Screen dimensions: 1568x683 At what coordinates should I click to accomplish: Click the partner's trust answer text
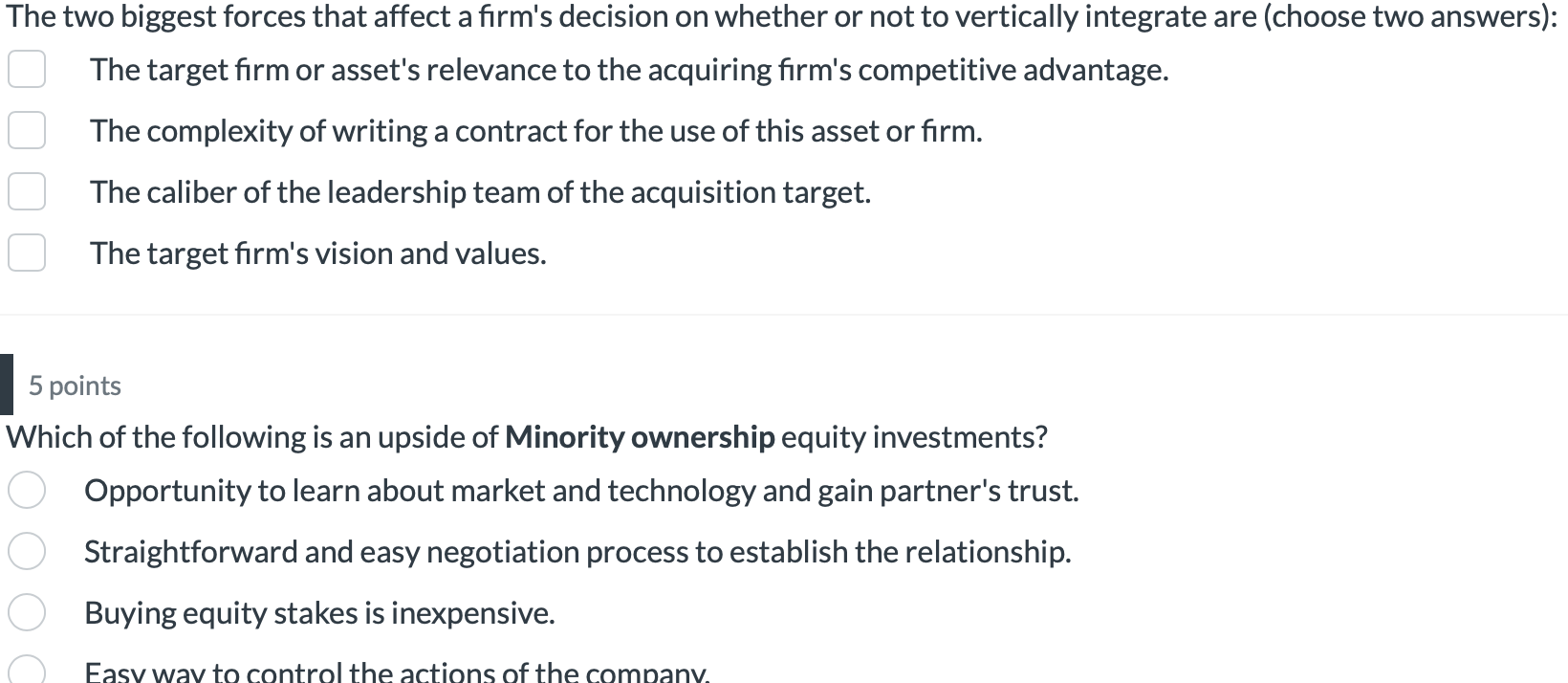[581, 490]
